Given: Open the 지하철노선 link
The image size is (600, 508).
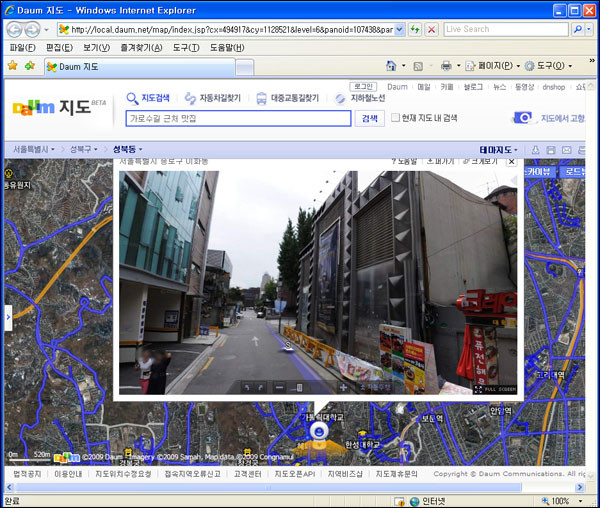Looking at the screenshot, I should pyautogui.click(x=368, y=98).
